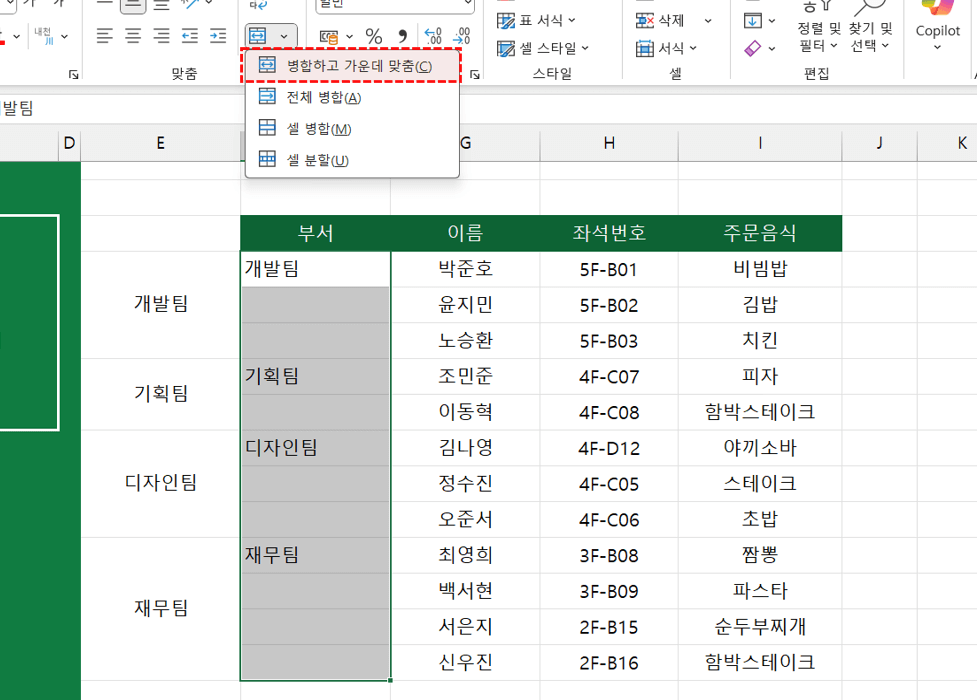Click the align left icon
Viewport: 977px width, 700px height.
(x=104, y=37)
